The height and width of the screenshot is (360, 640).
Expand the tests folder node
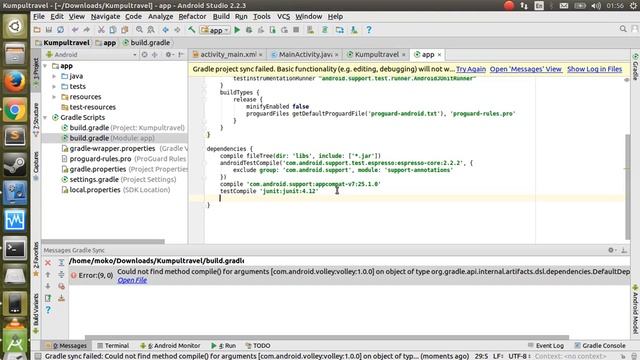(54, 87)
